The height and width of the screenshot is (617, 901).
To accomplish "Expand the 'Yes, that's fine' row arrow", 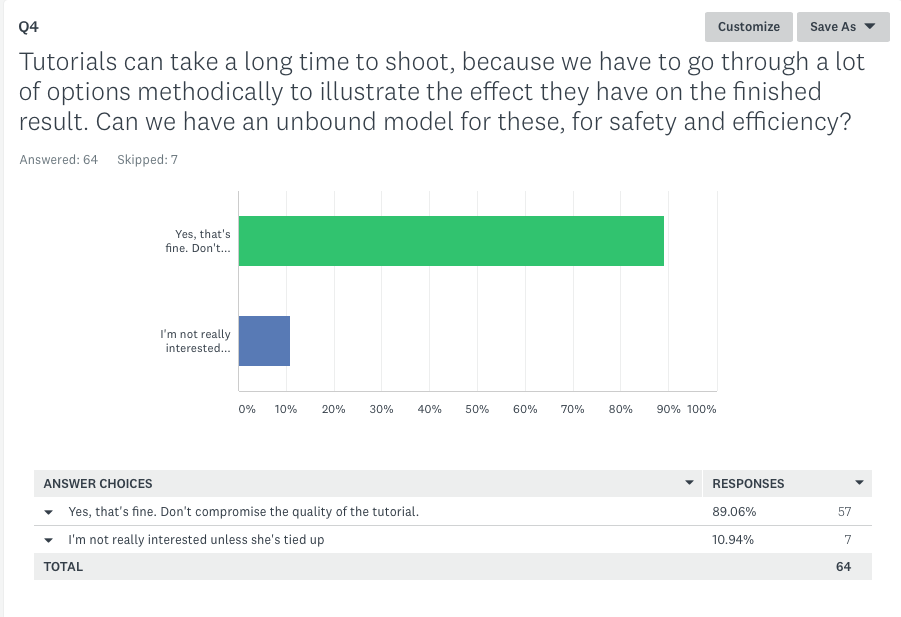I will tap(49, 512).
